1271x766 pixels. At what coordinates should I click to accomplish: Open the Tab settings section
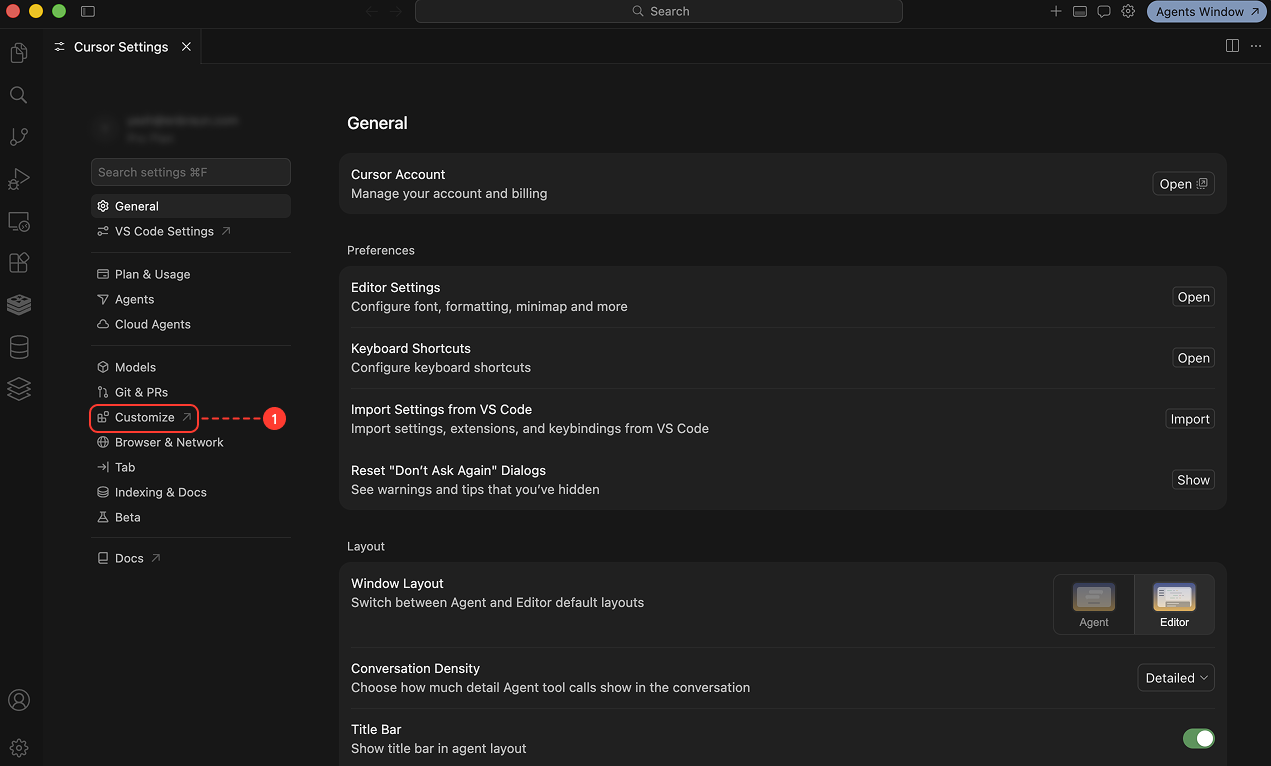[191, 467]
